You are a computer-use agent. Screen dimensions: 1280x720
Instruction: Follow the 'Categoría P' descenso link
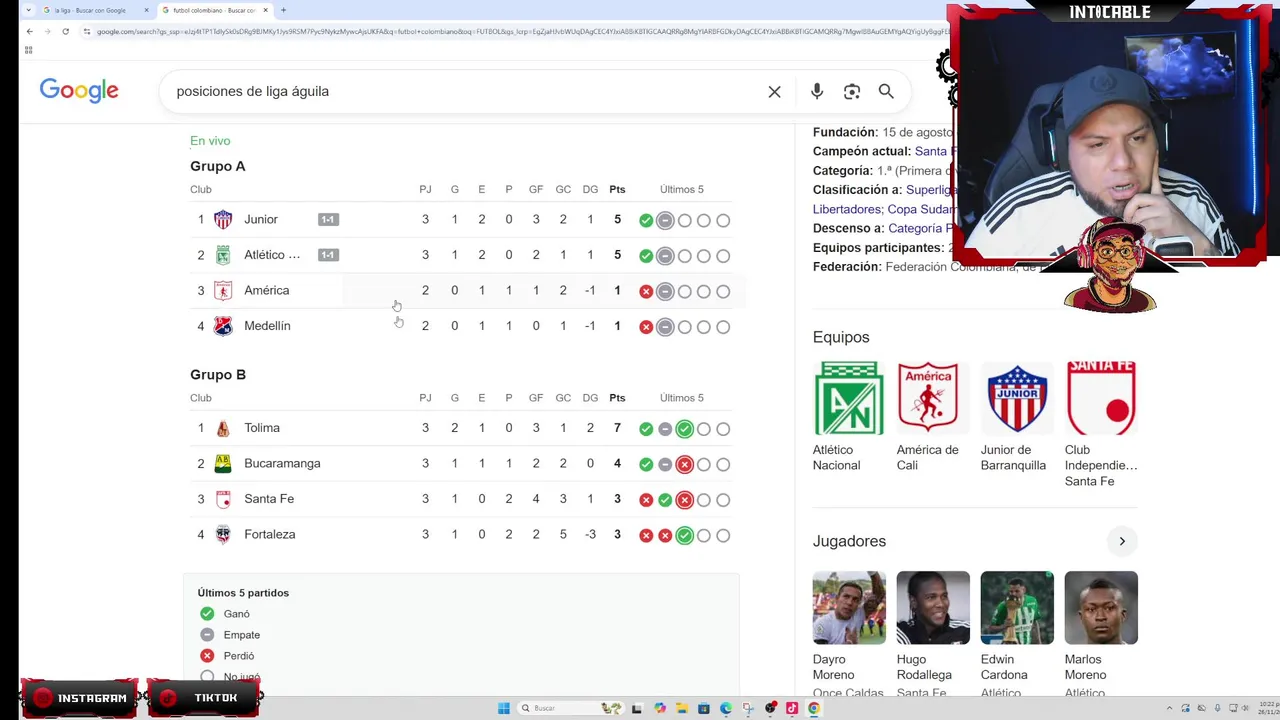click(921, 228)
